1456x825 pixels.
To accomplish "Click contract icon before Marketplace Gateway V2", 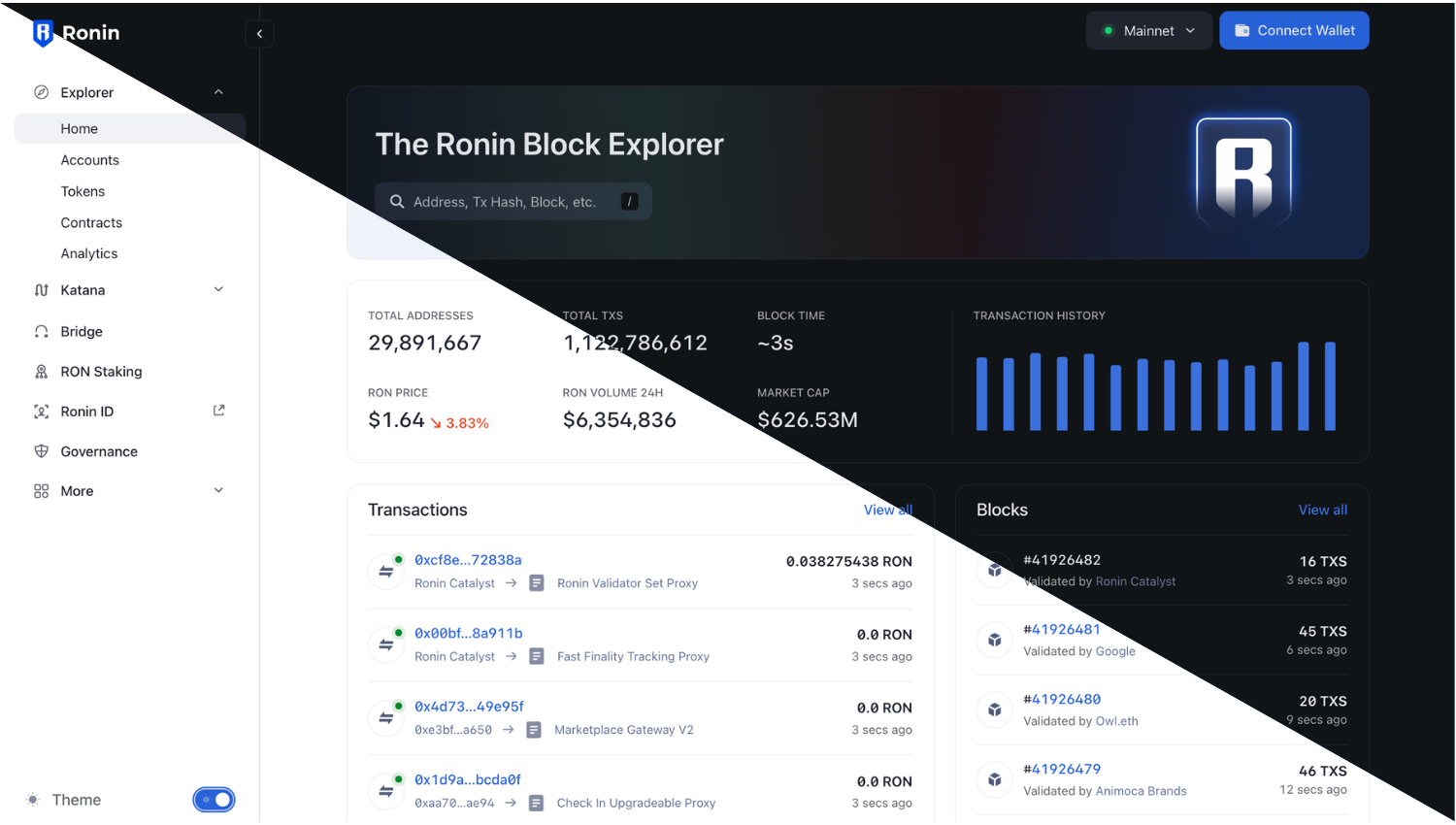I will (534, 730).
